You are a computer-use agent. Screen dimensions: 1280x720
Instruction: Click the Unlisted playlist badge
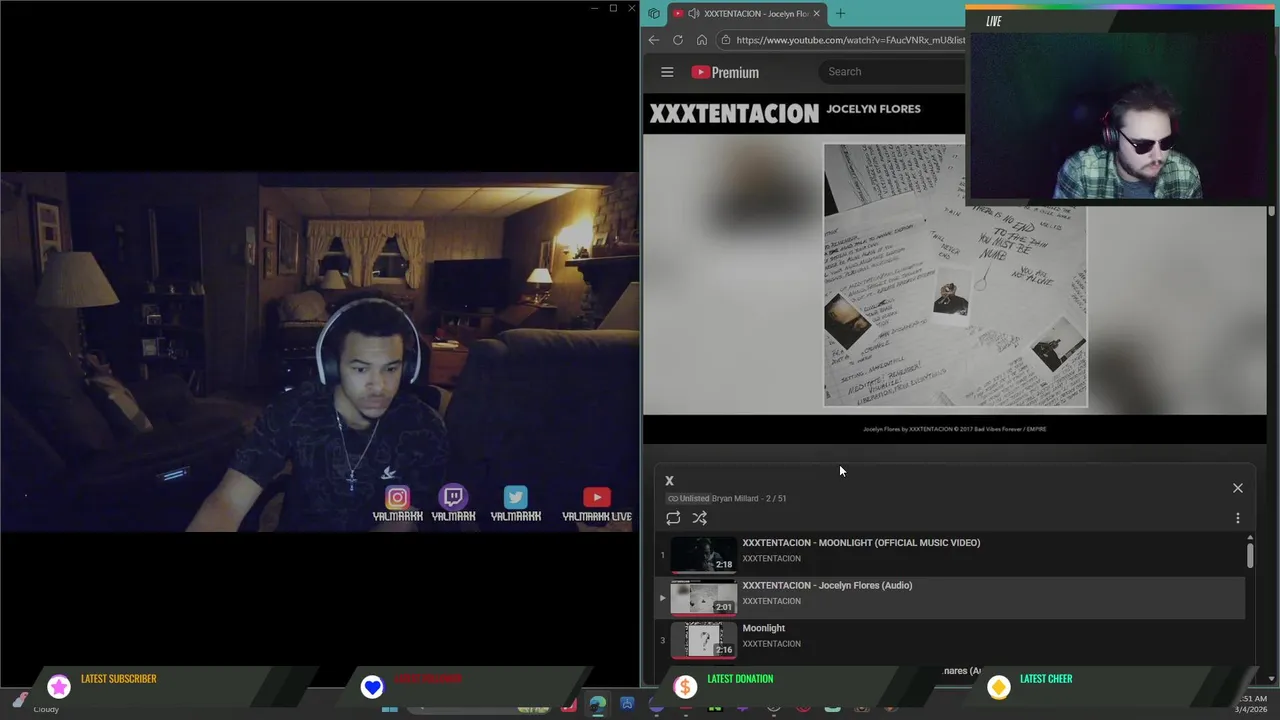pyautogui.click(x=688, y=498)
